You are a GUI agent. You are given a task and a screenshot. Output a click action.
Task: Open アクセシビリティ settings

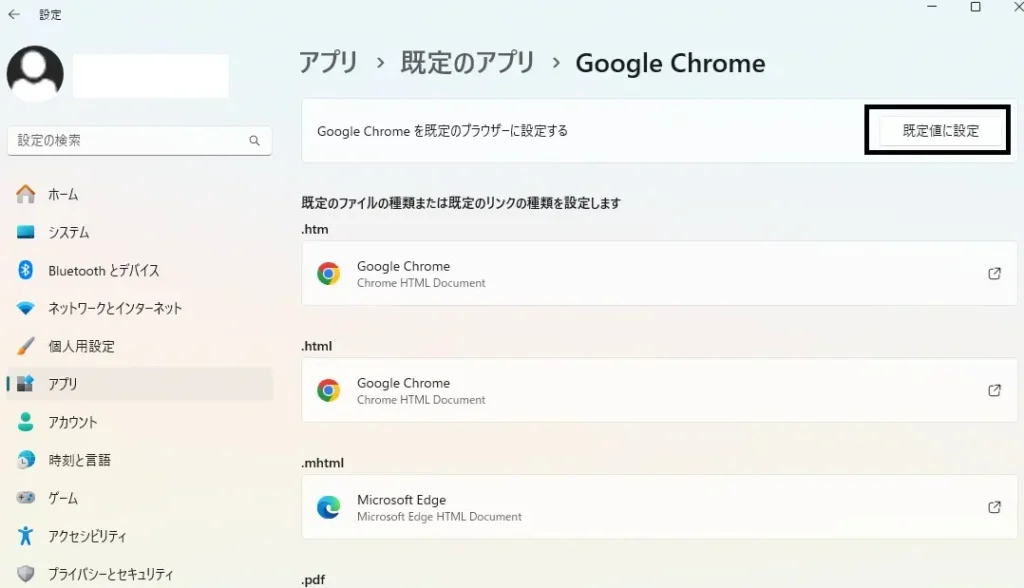pyautogui.click(x=140, y=536)
